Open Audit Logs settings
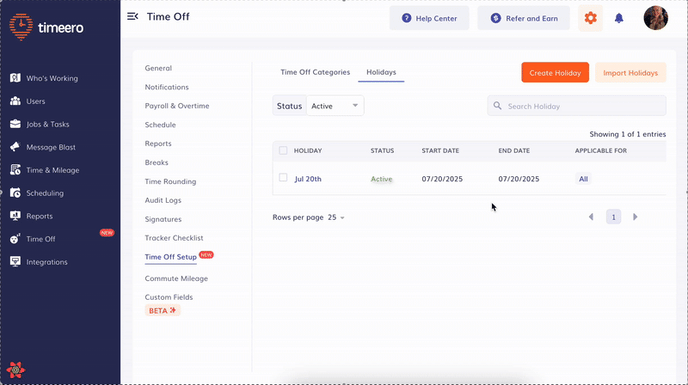 pos(163,200)
